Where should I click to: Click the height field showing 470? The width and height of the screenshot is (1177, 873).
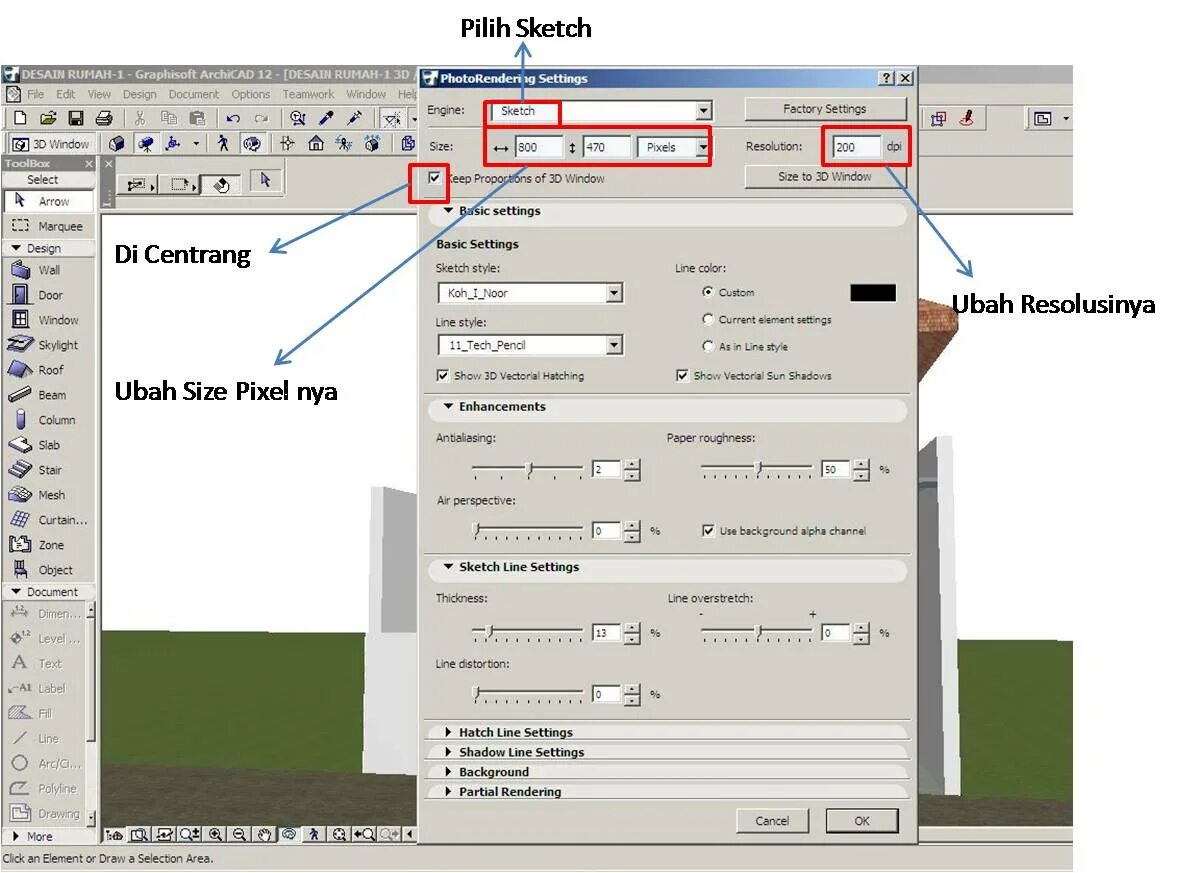pyautogui.click(x=607, y=147)
